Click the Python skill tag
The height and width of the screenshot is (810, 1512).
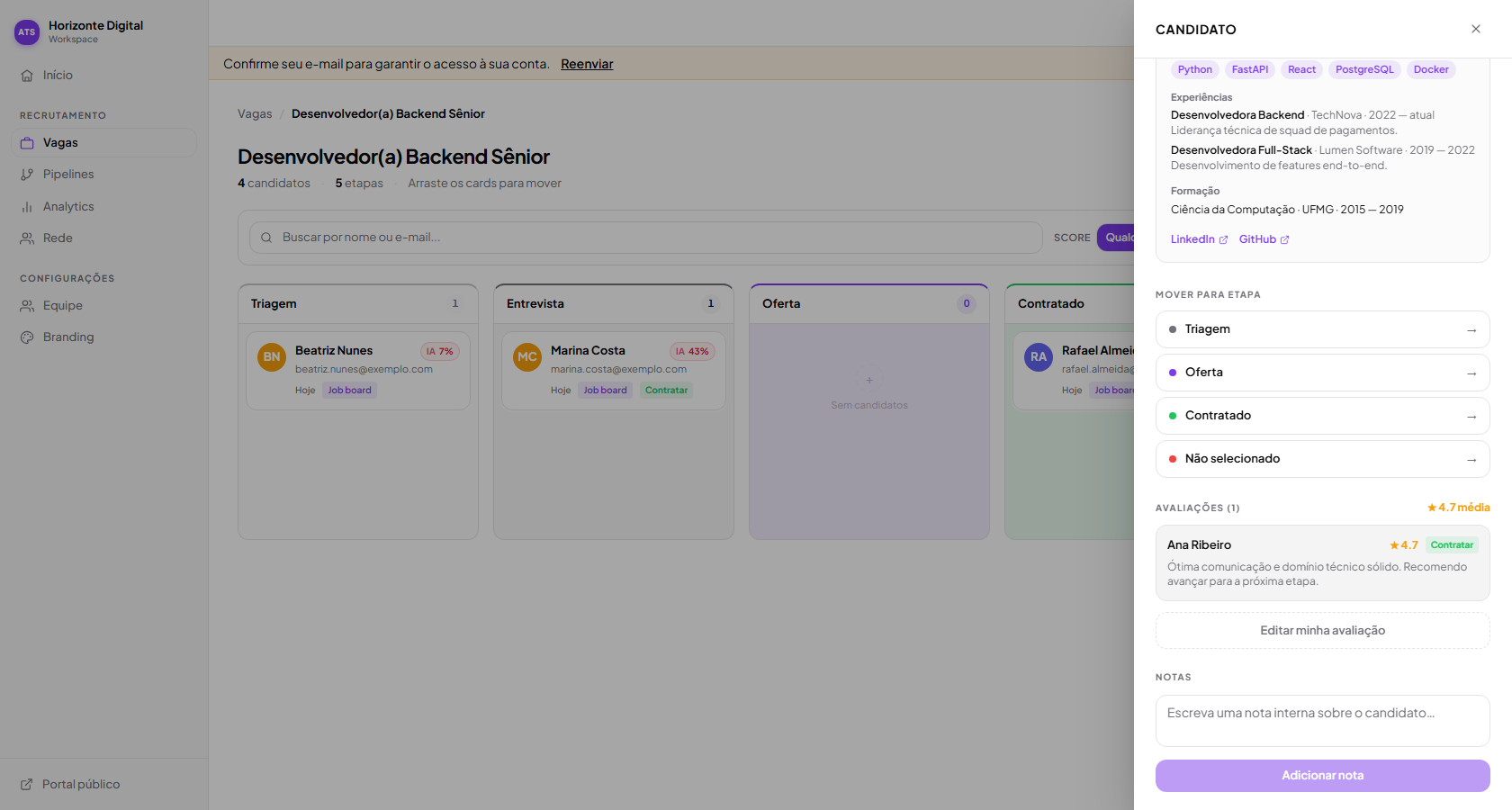point(1195,70)
